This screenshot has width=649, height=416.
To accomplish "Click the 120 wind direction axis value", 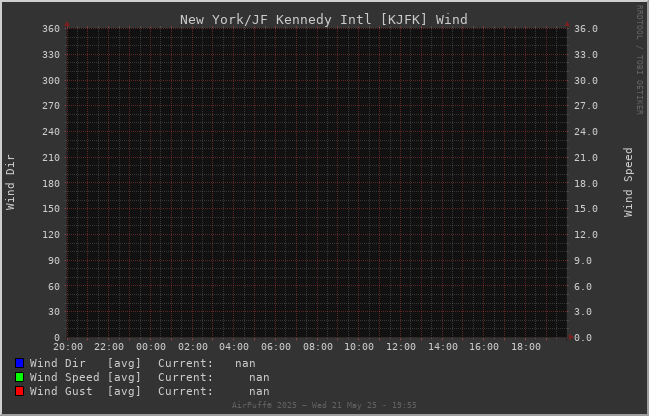I will click(51, 235).
